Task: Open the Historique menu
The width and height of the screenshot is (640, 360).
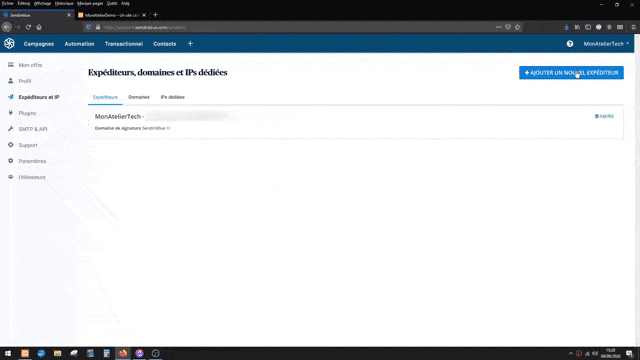Action: [64, 3]
